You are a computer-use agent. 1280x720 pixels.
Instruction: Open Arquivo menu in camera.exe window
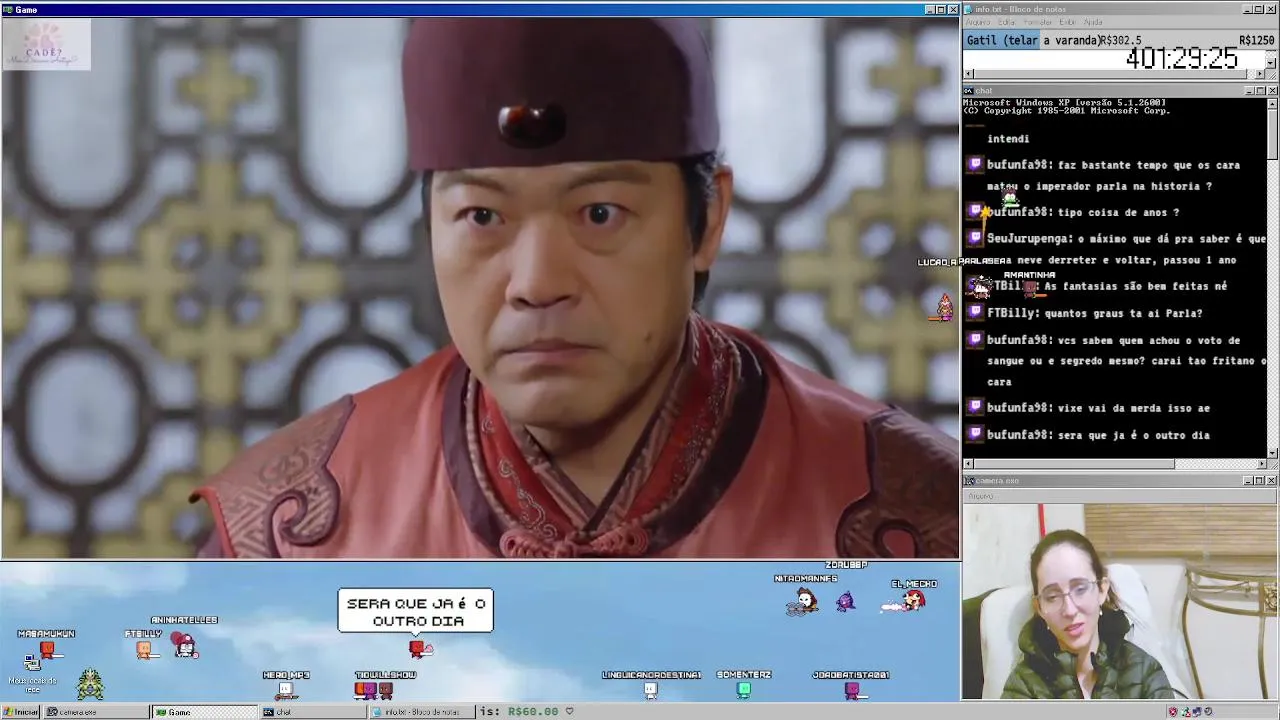(980, 496)
